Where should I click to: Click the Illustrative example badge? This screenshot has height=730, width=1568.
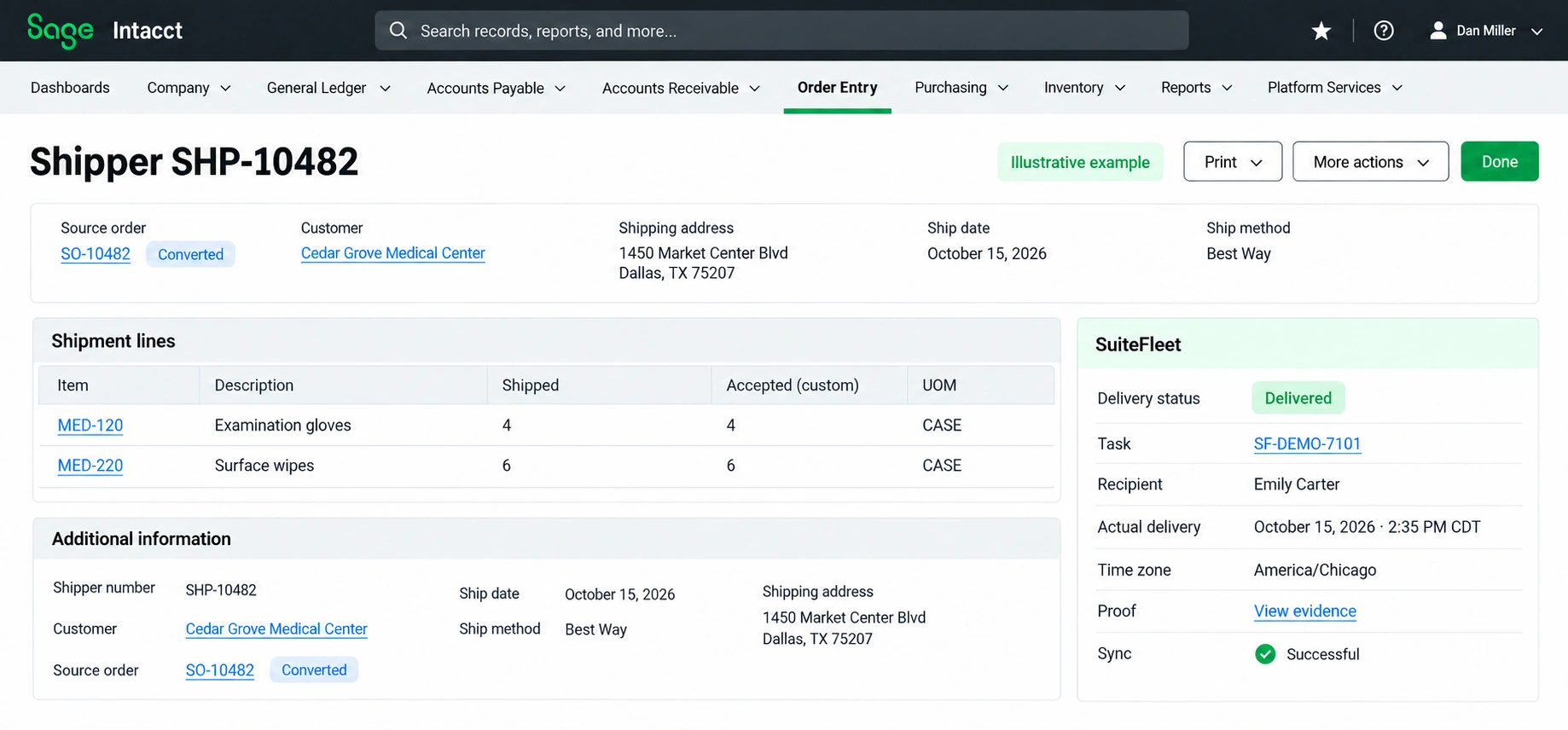[x=1080, y=162]
